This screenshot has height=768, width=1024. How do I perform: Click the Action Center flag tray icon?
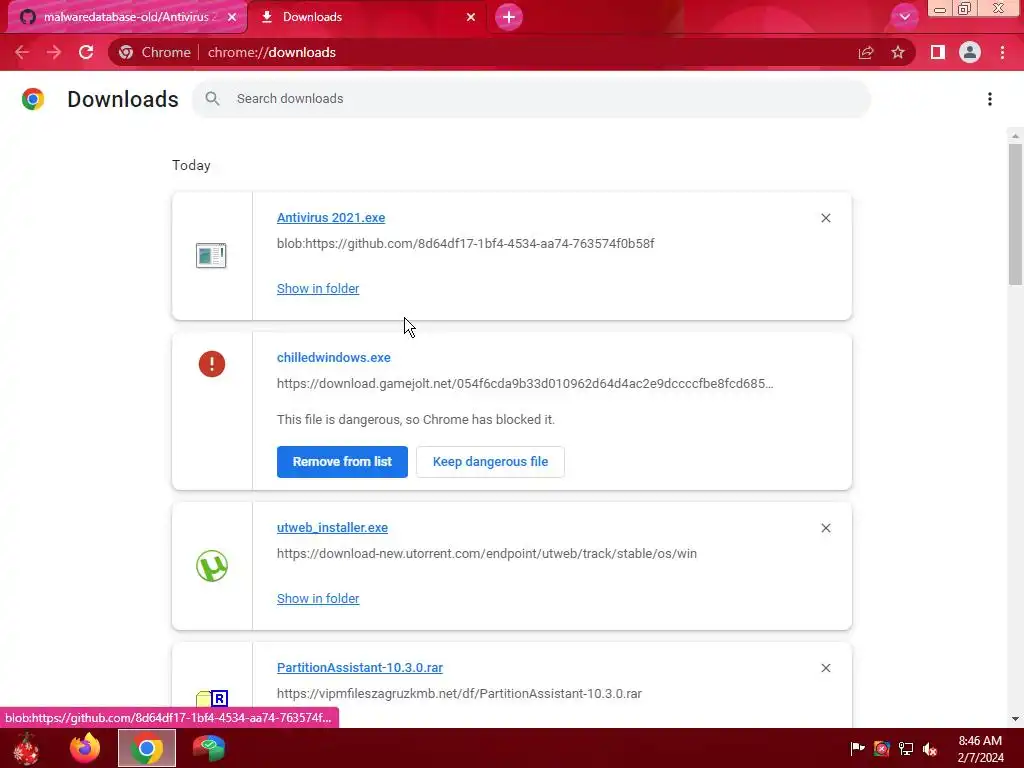tap(857, 748)
